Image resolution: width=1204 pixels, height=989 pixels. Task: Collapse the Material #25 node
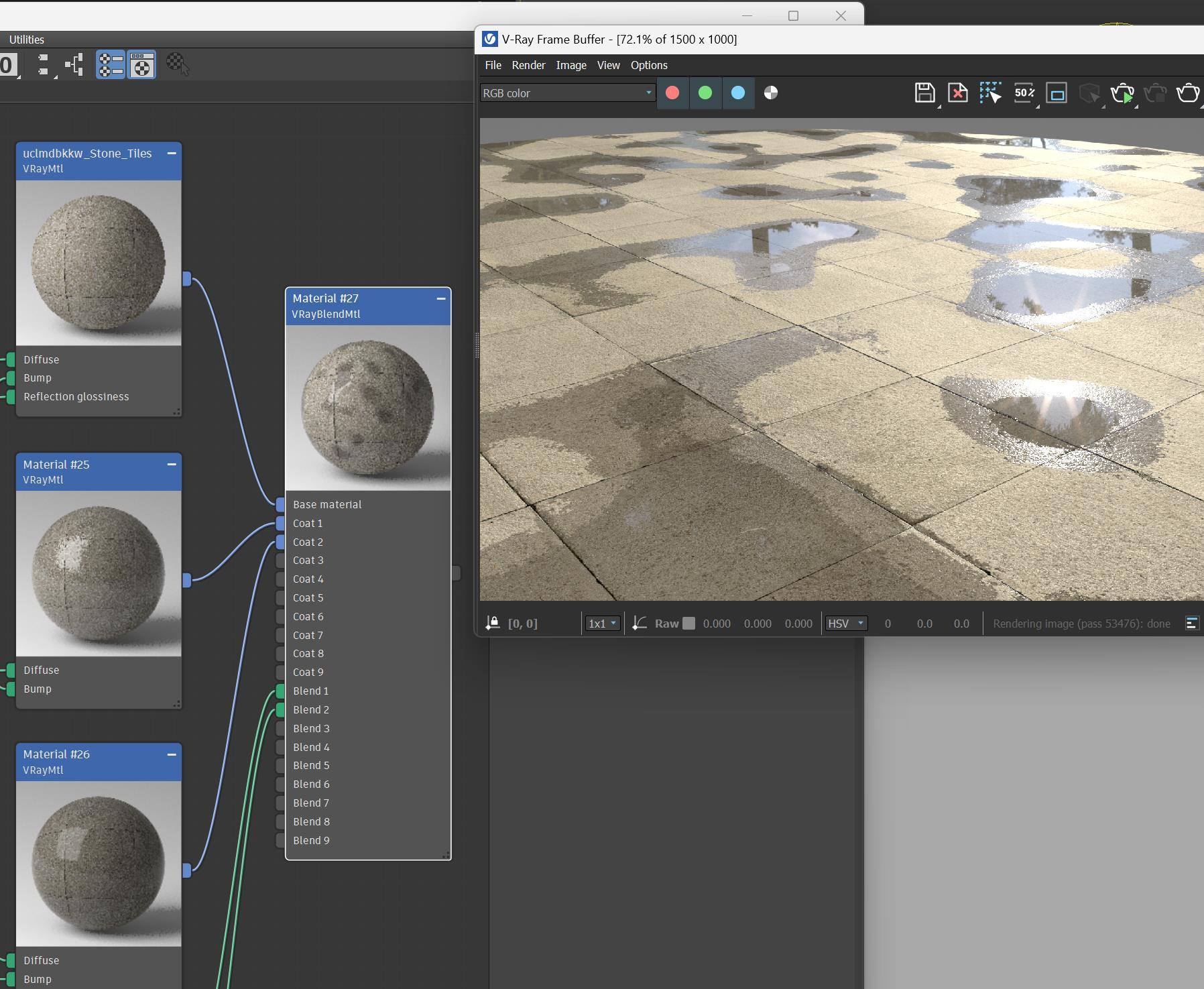coord(172,464)
